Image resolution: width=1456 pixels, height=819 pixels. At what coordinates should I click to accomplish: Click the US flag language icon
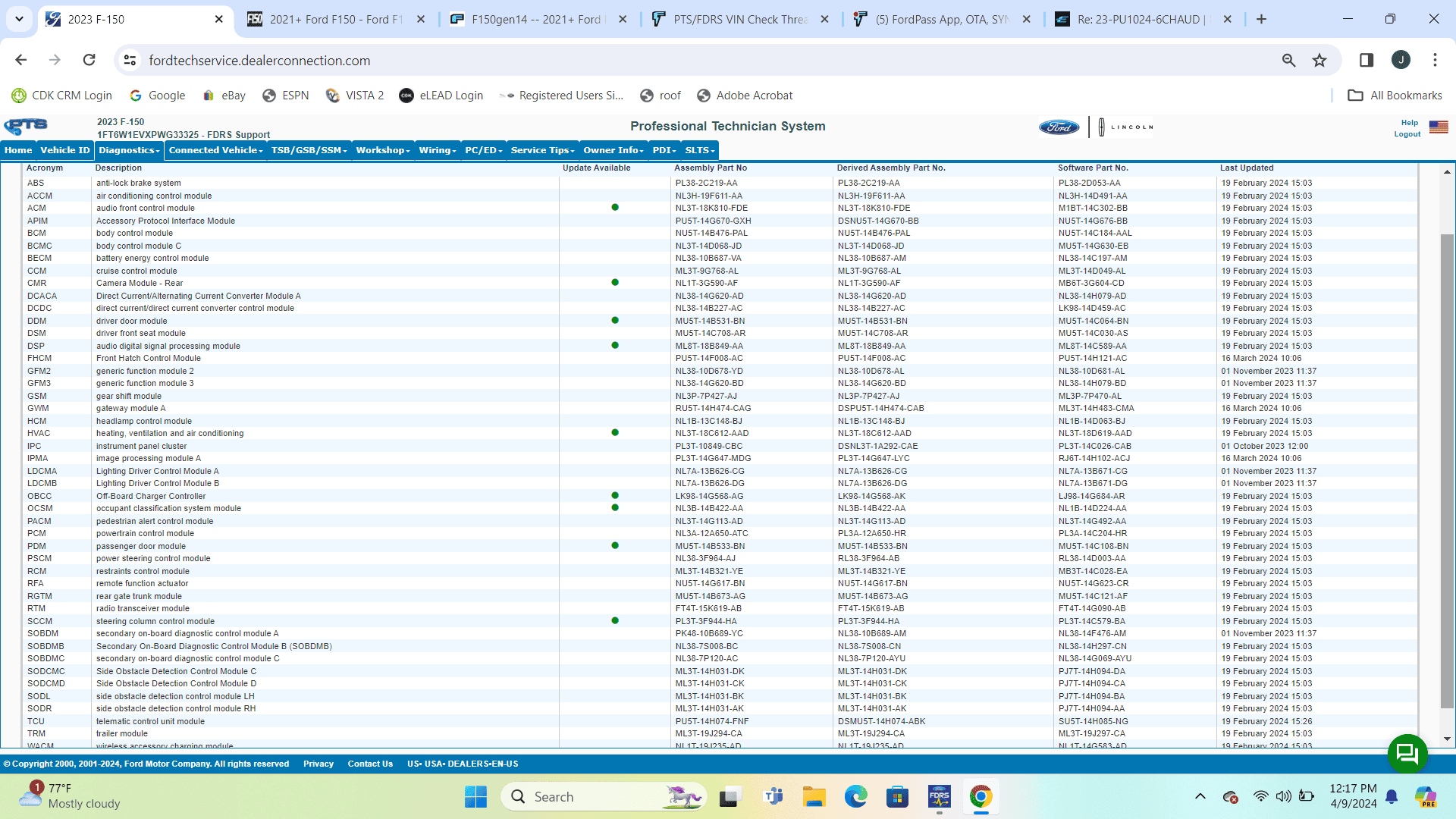pos(1439,127)
